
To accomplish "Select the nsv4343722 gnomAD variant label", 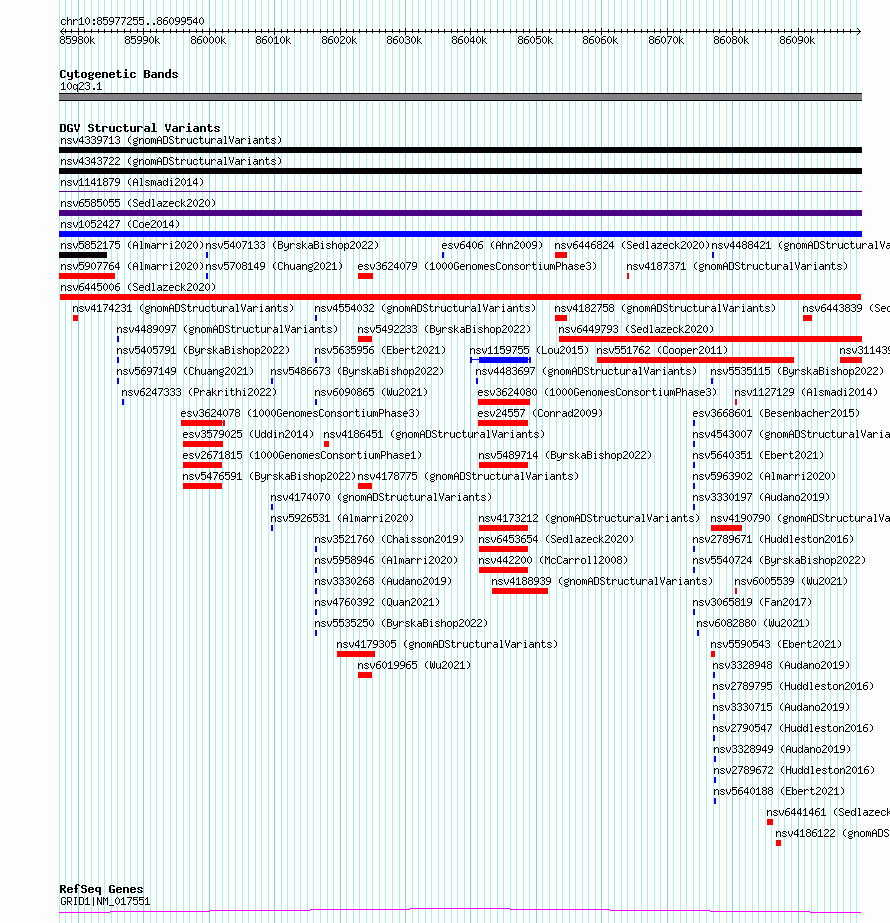I will click(x=171, y=161).
